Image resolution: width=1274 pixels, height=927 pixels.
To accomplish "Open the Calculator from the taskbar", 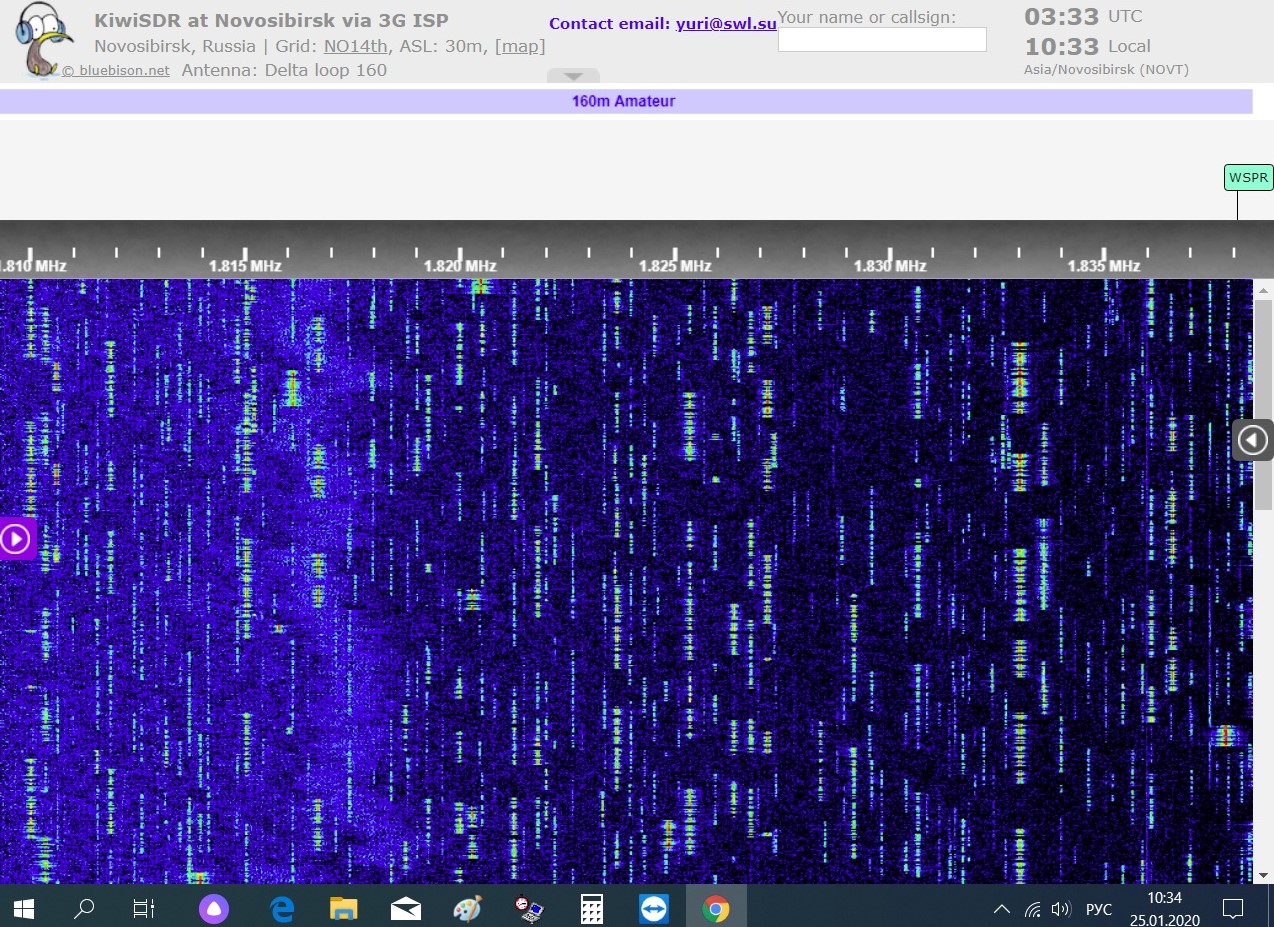I will (592, 909).
